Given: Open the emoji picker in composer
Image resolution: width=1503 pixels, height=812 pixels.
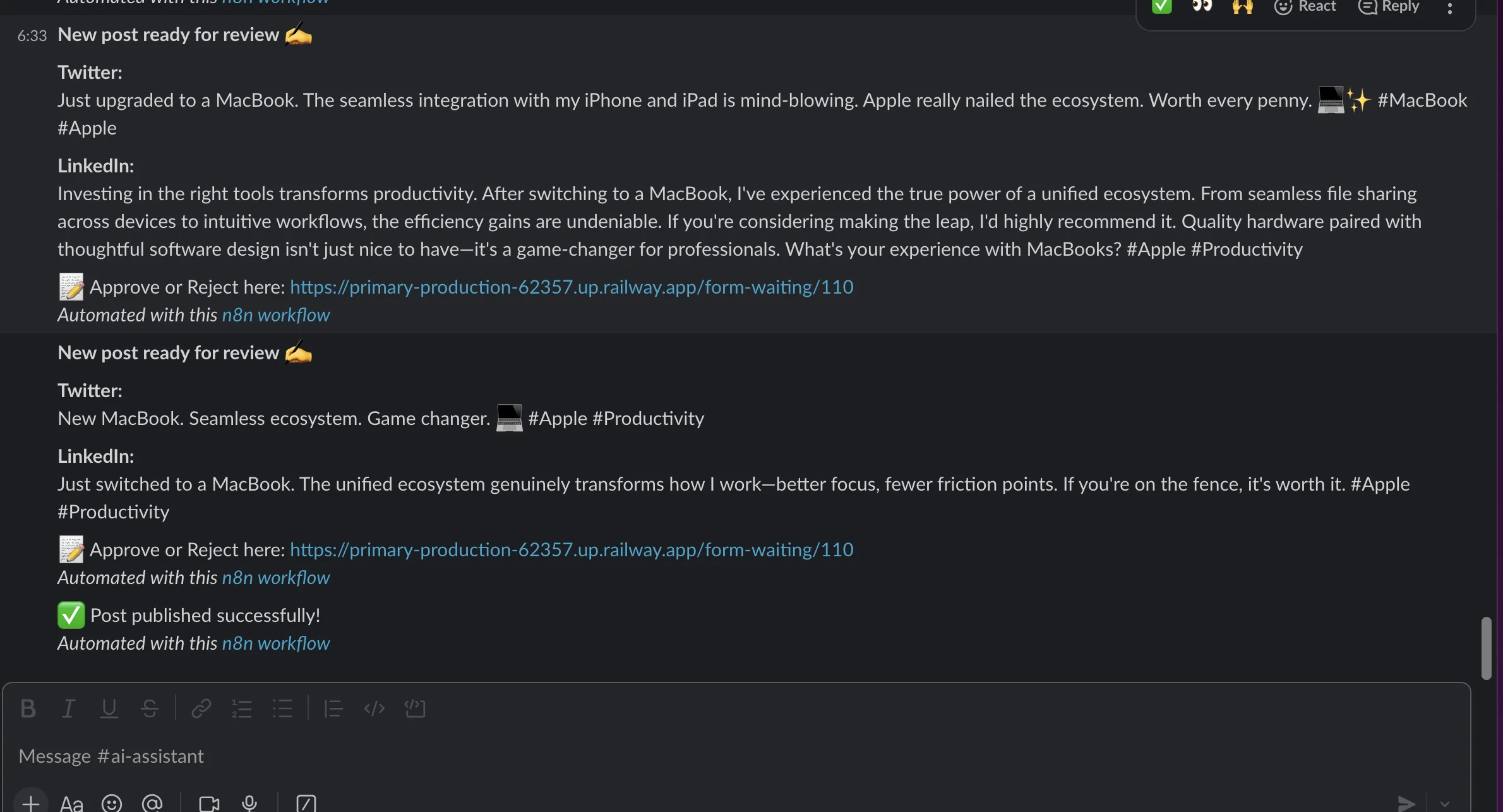Looking at the screenshot, I should 112,803.
